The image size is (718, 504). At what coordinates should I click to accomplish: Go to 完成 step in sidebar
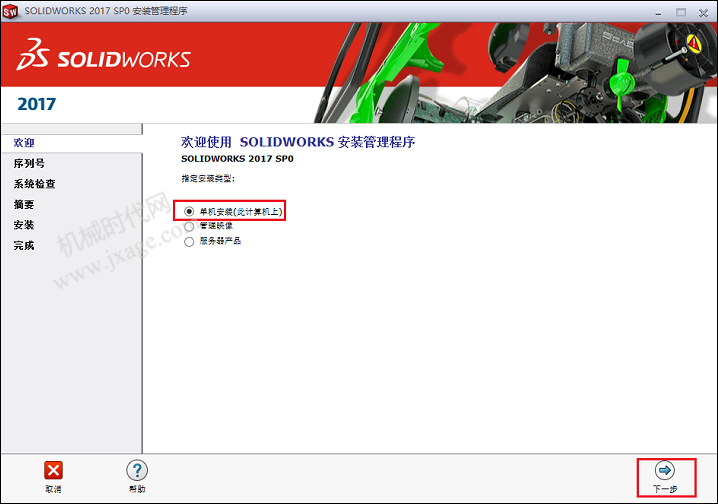(24, 246)
